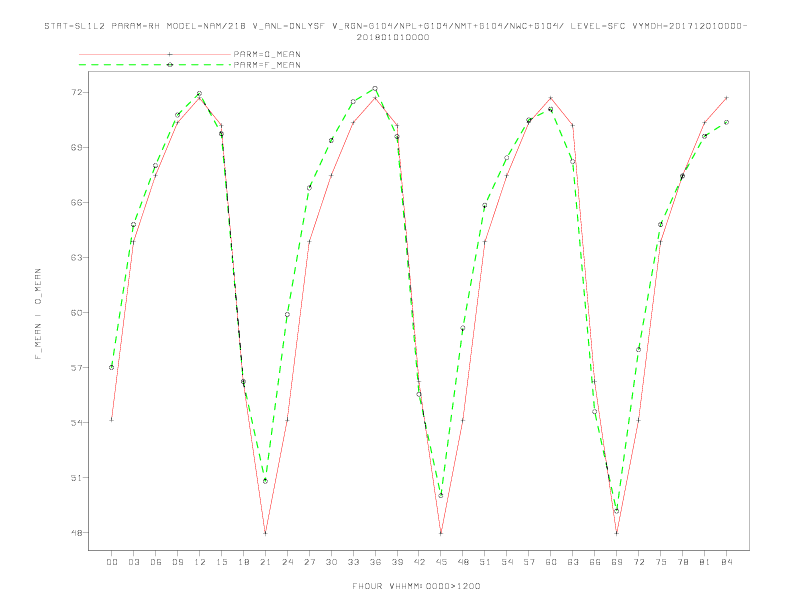The width and height of the screenshot is (792, 612).
Task: Click the y-axis tick label 66
Action: (x=77, y=202)
